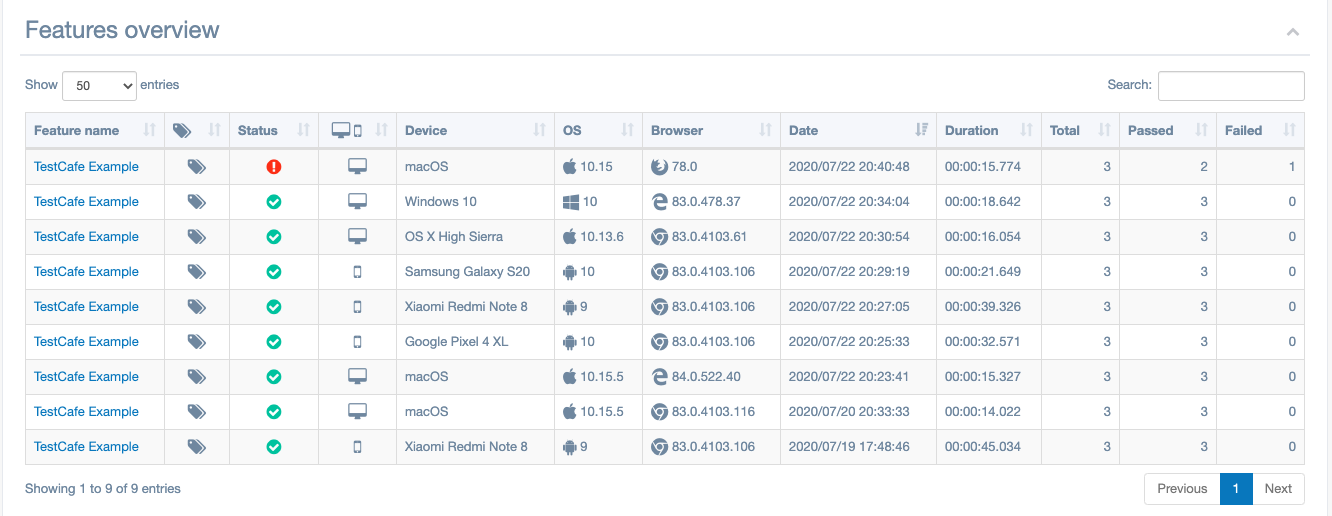Sort by tags column header icon

pos(197,130)
